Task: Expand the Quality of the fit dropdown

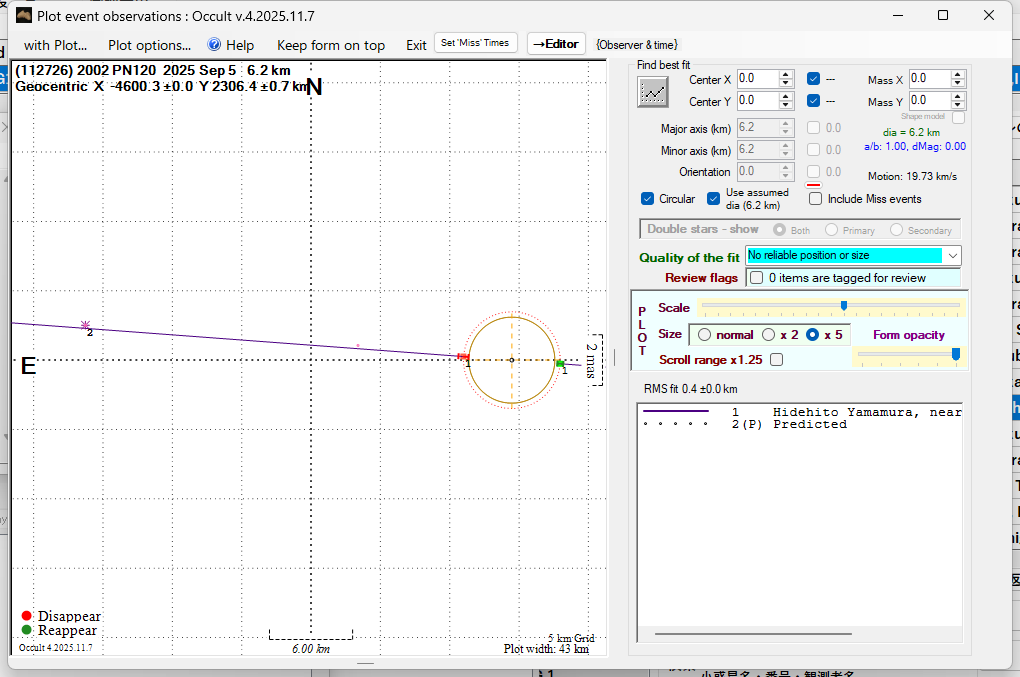Action: pyautogui.click(x=952, y=256)
